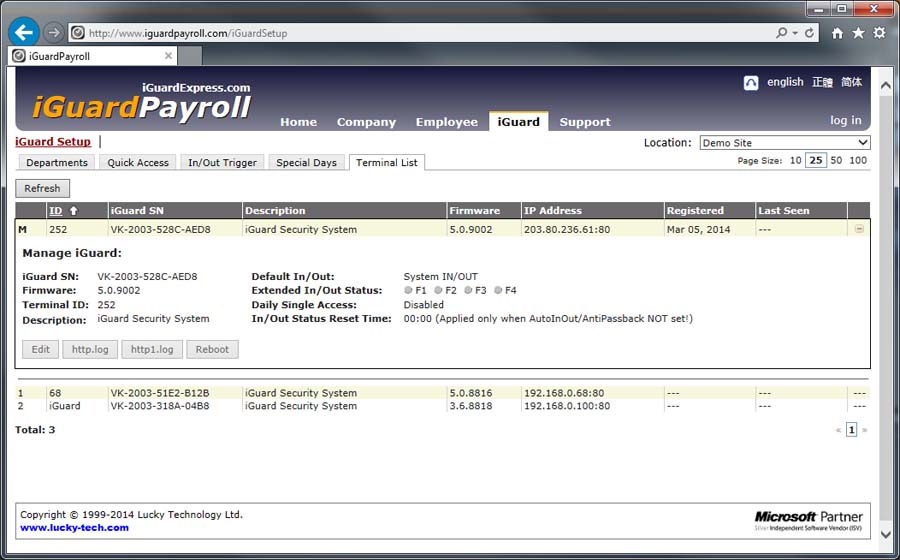Click the Refresh button
This screenshot has height=560, width=900.
(42, 188)
